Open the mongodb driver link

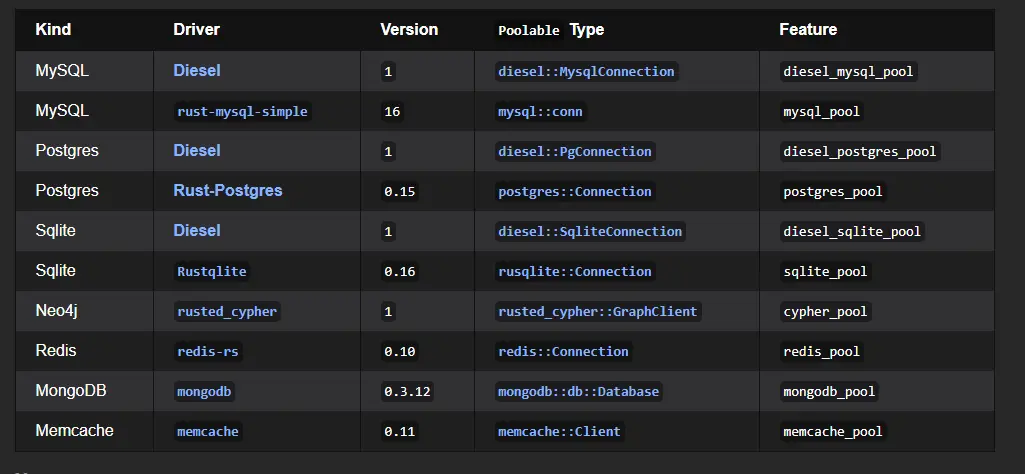[x=204, y=392]
